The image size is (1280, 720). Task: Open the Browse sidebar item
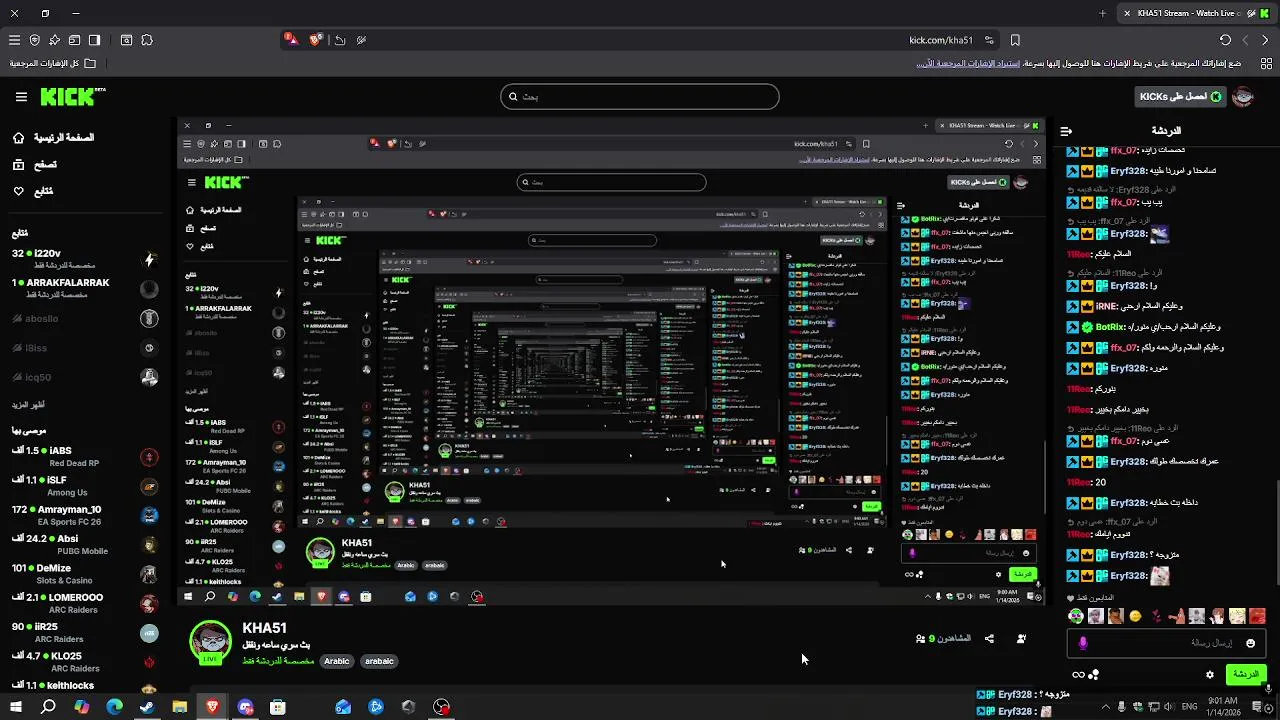coord(35,164)
